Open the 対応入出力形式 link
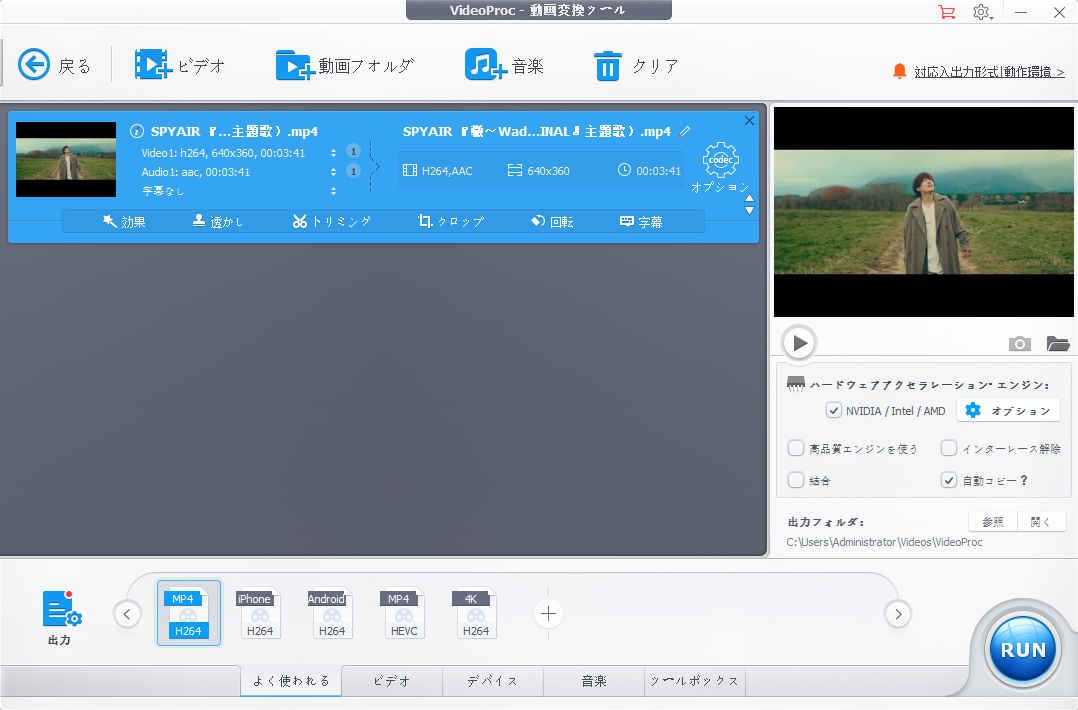 click(x=988, y=72)
